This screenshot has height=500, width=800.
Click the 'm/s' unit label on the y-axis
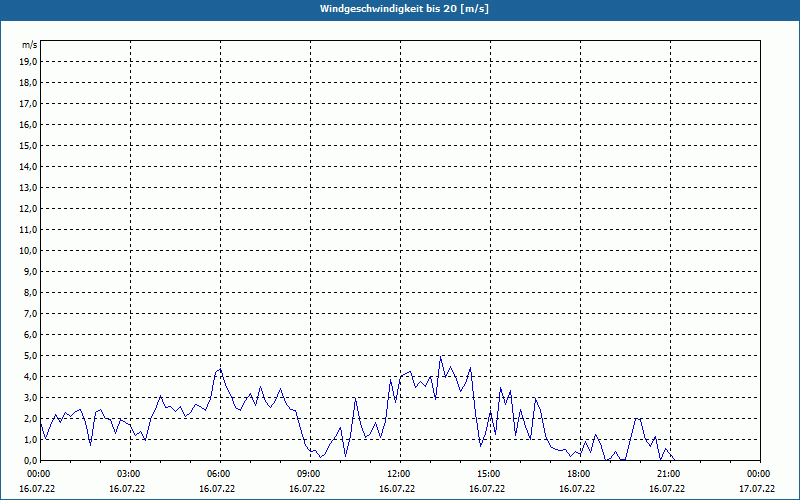[x=30, y=45]
